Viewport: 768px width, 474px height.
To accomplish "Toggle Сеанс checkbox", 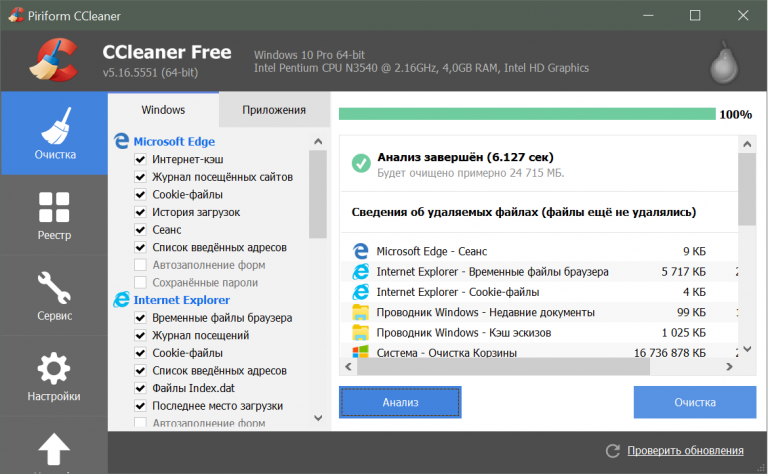I will (140, 230).
